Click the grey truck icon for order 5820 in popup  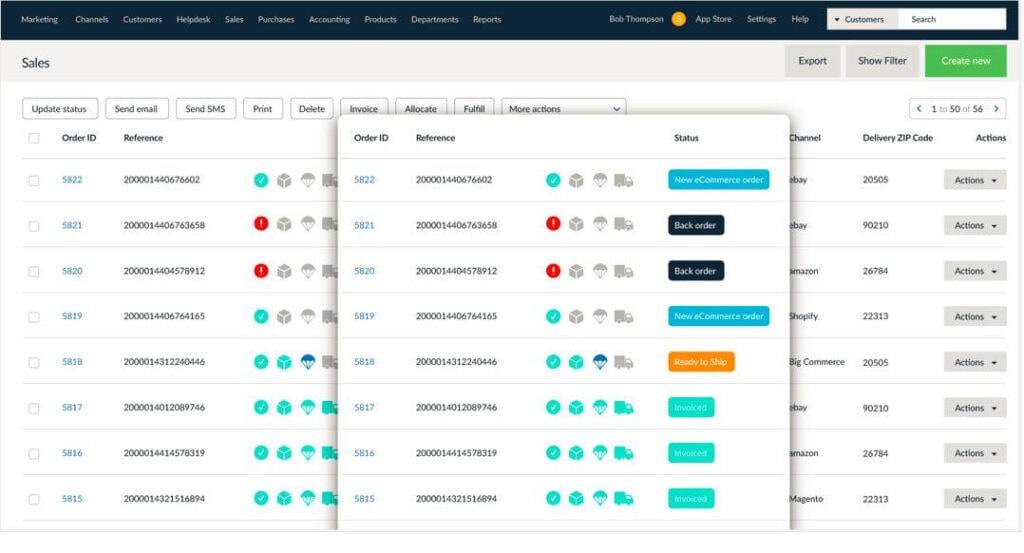pyautogui.click(x=624, y=271)
